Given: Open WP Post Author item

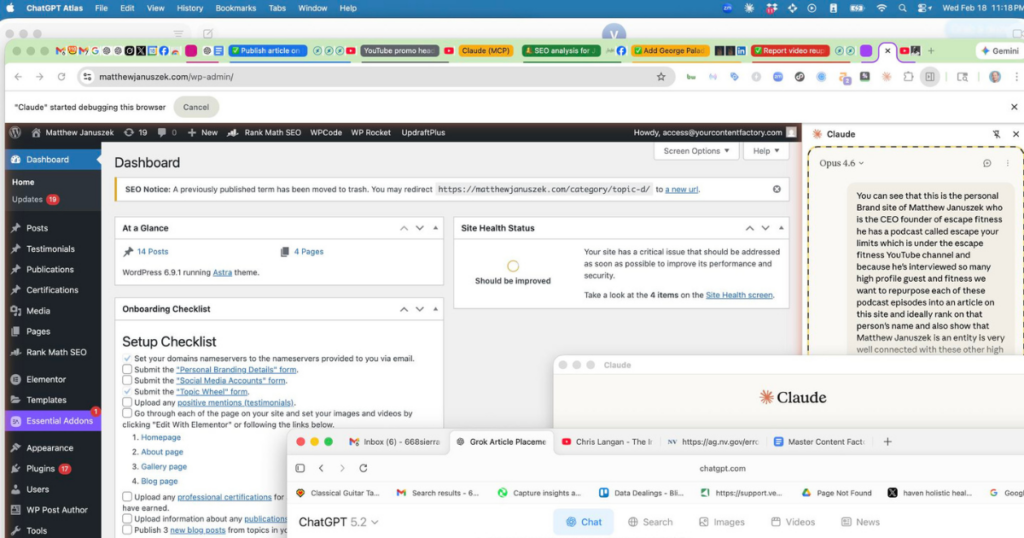Looking at the screenshot, I should click(56, 510).
